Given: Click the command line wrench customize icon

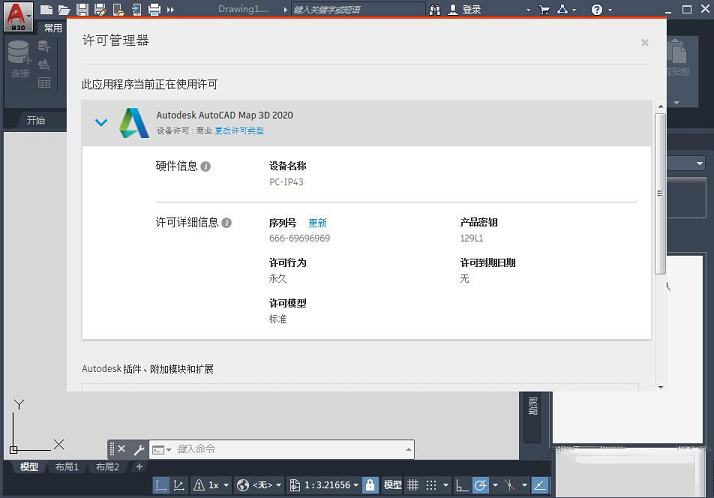Looking at the screenshot, I should click(139, 450).
